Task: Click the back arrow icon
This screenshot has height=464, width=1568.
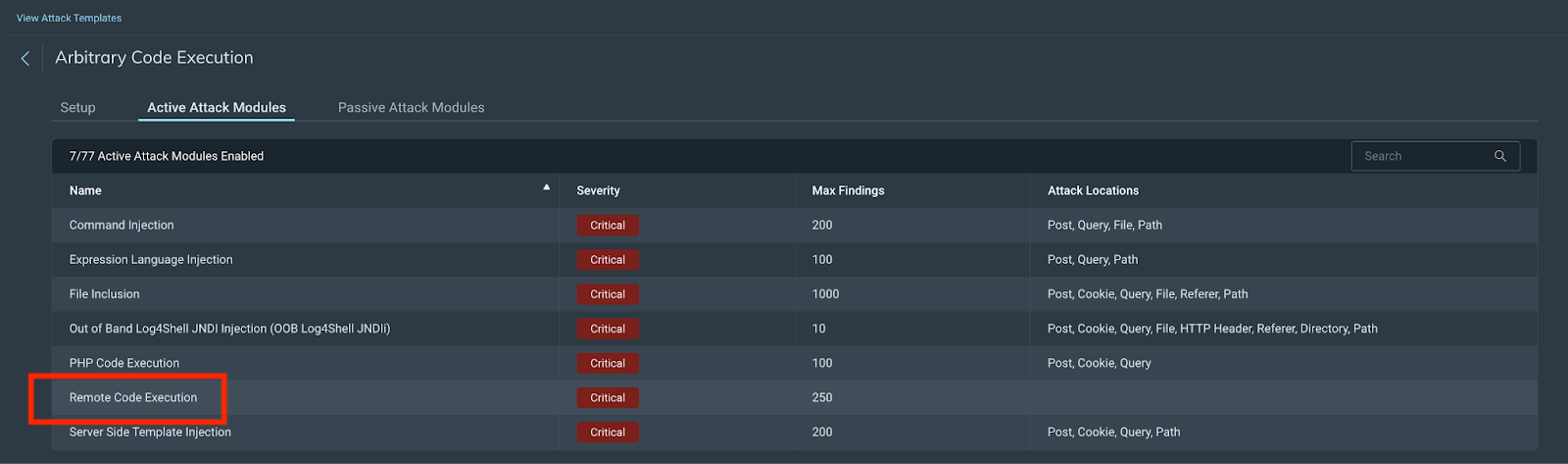Action: [25, 59]
